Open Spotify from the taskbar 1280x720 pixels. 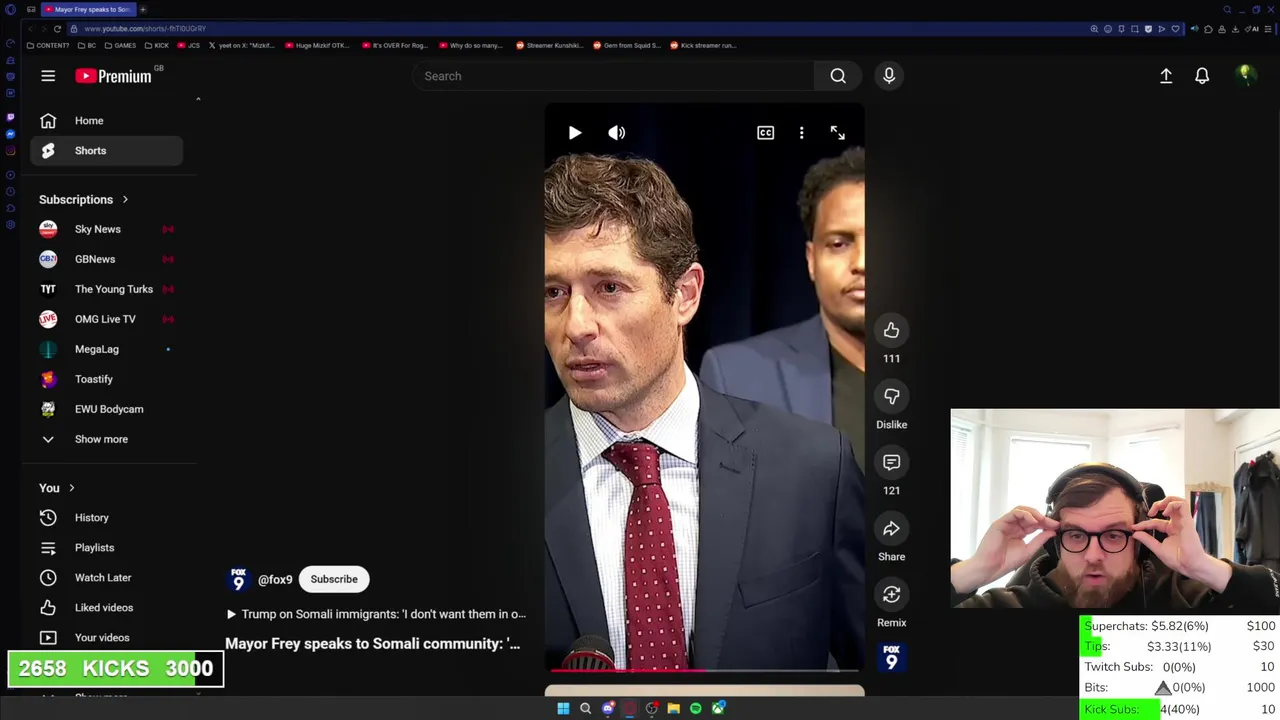pyautogui.click(x=696, y=708)
